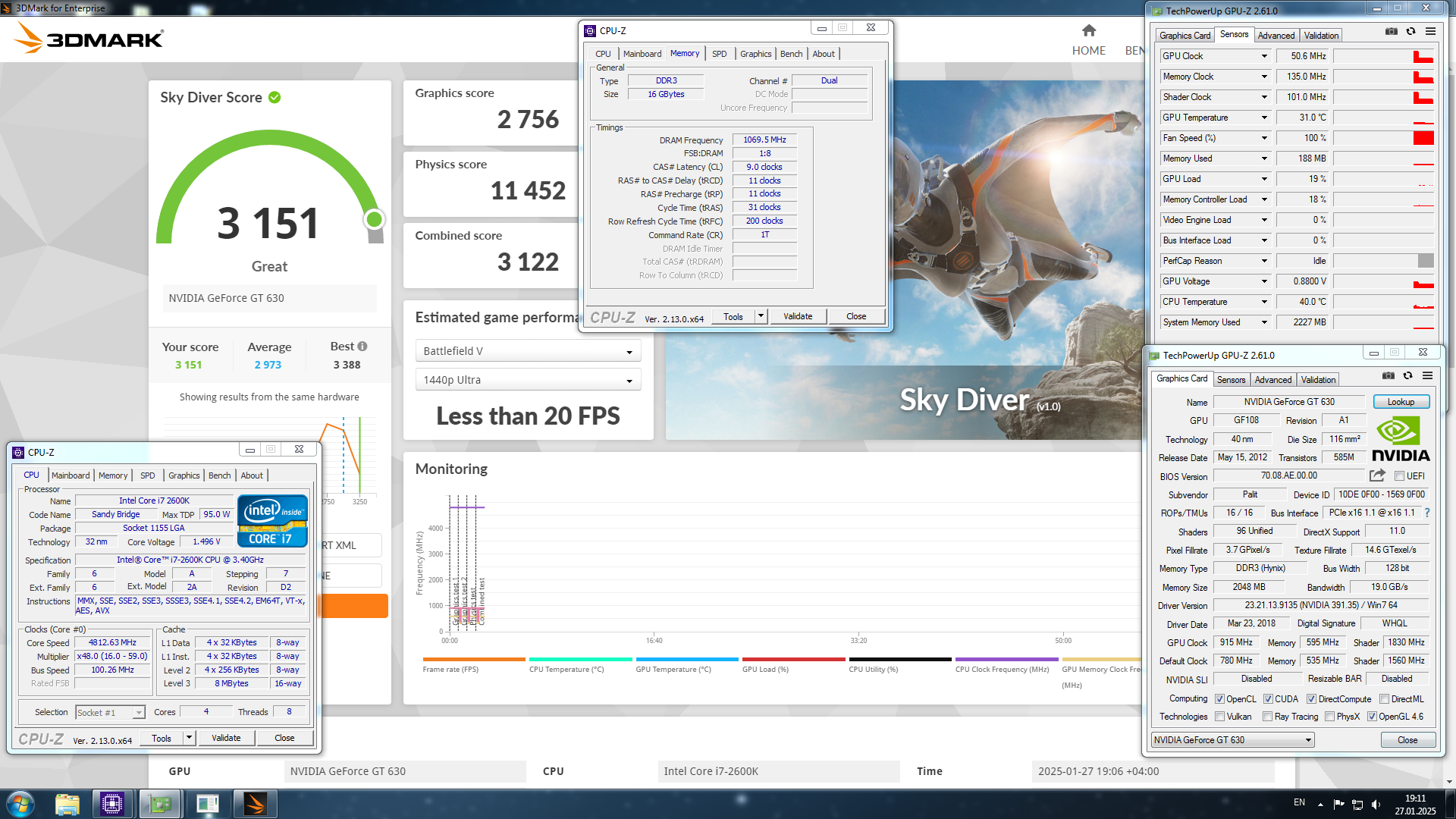The height and width of the screenshot is (819, 1456).
Task: Click Tools button in CPU-Z CPU window
Action: click(x=162, y=738)
